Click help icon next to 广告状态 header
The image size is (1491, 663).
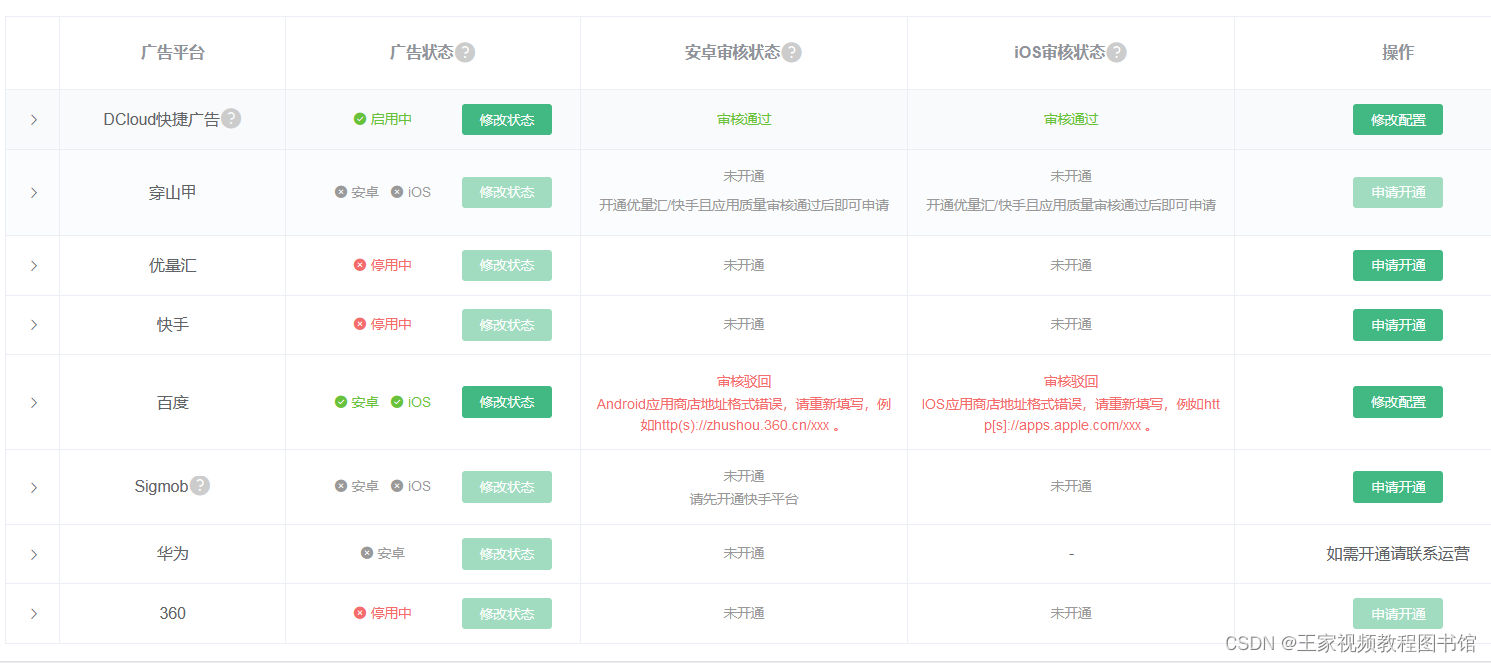point(465,53)
